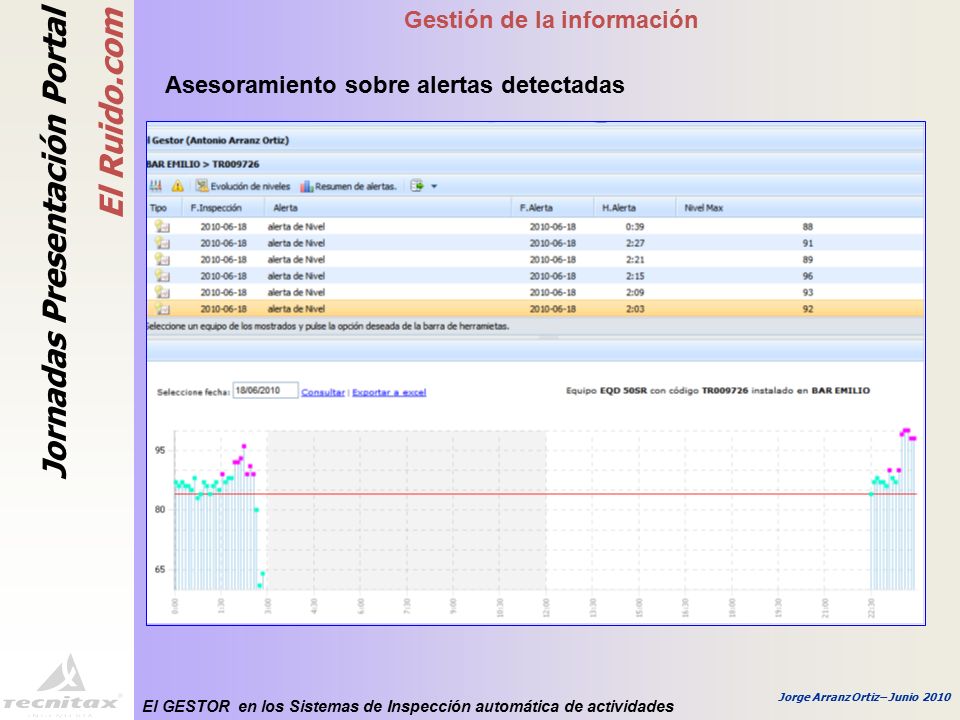Open Evolución de niveles view
This screenshot has width=960, height=720.
(243, 186)
